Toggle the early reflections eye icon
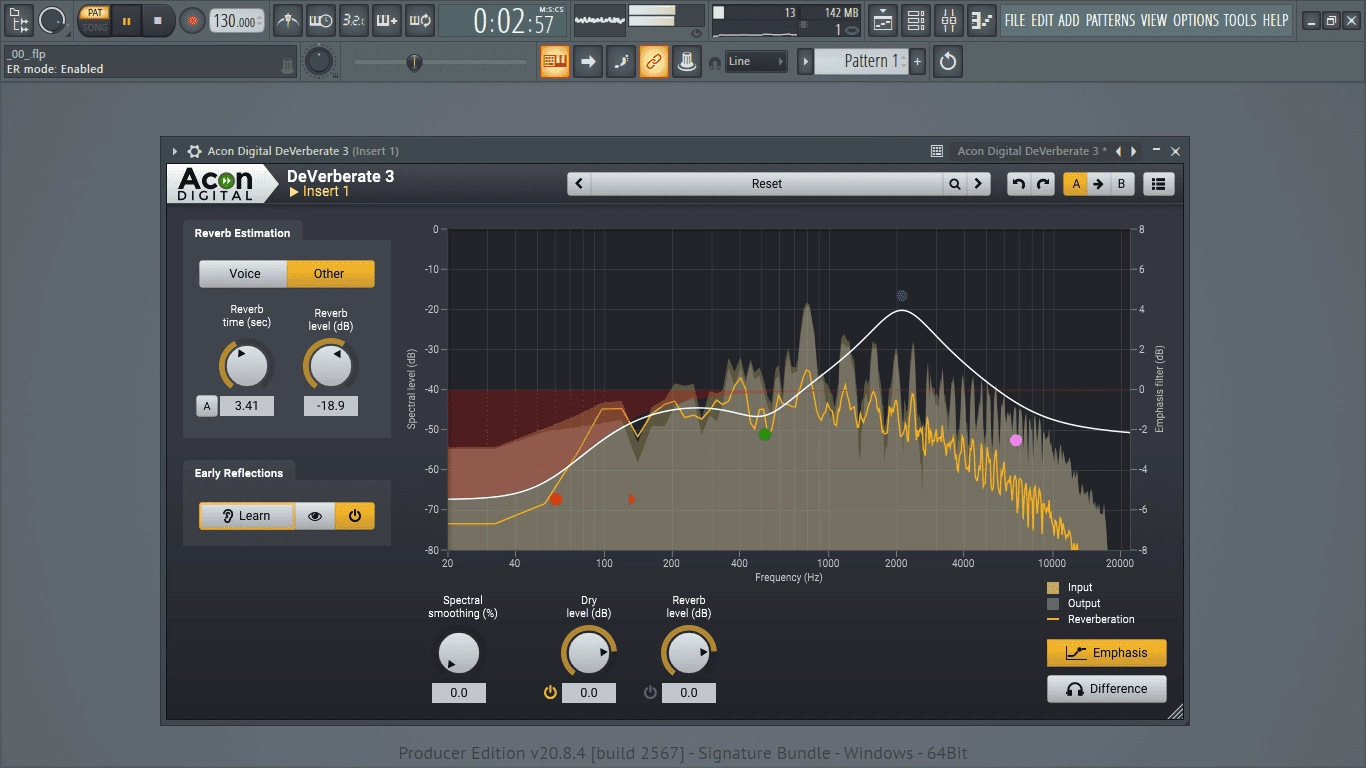This screenshot has height=768, width=1366. pos(315,516)
